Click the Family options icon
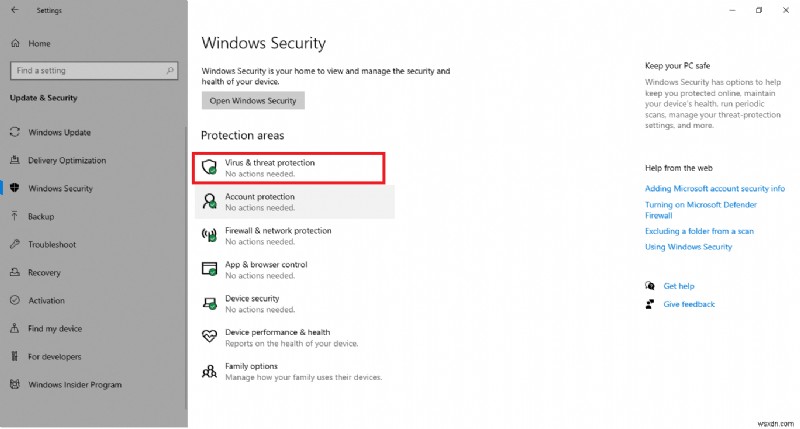 tap(209, 371)
